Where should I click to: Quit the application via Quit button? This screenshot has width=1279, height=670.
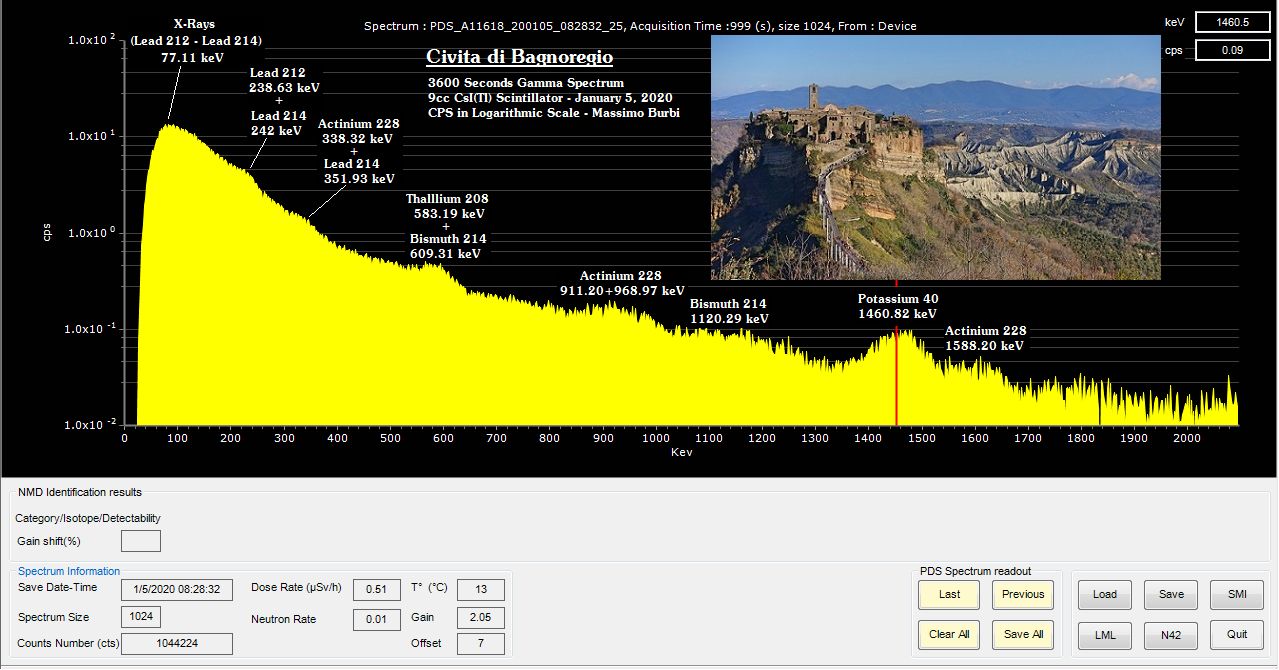click(1237, 634)
